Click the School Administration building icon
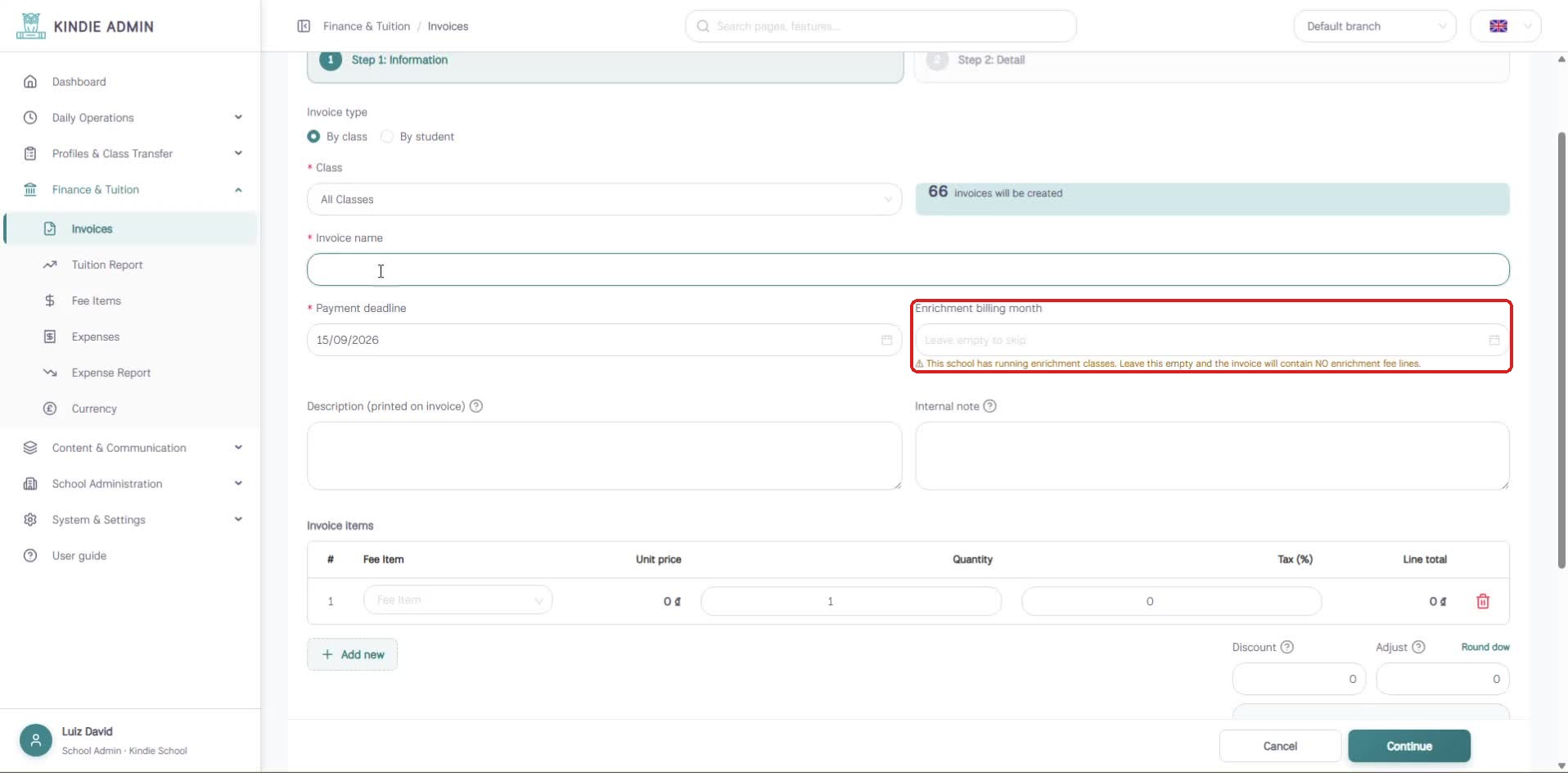This screenshot has height=773, width=1568. 30,484
